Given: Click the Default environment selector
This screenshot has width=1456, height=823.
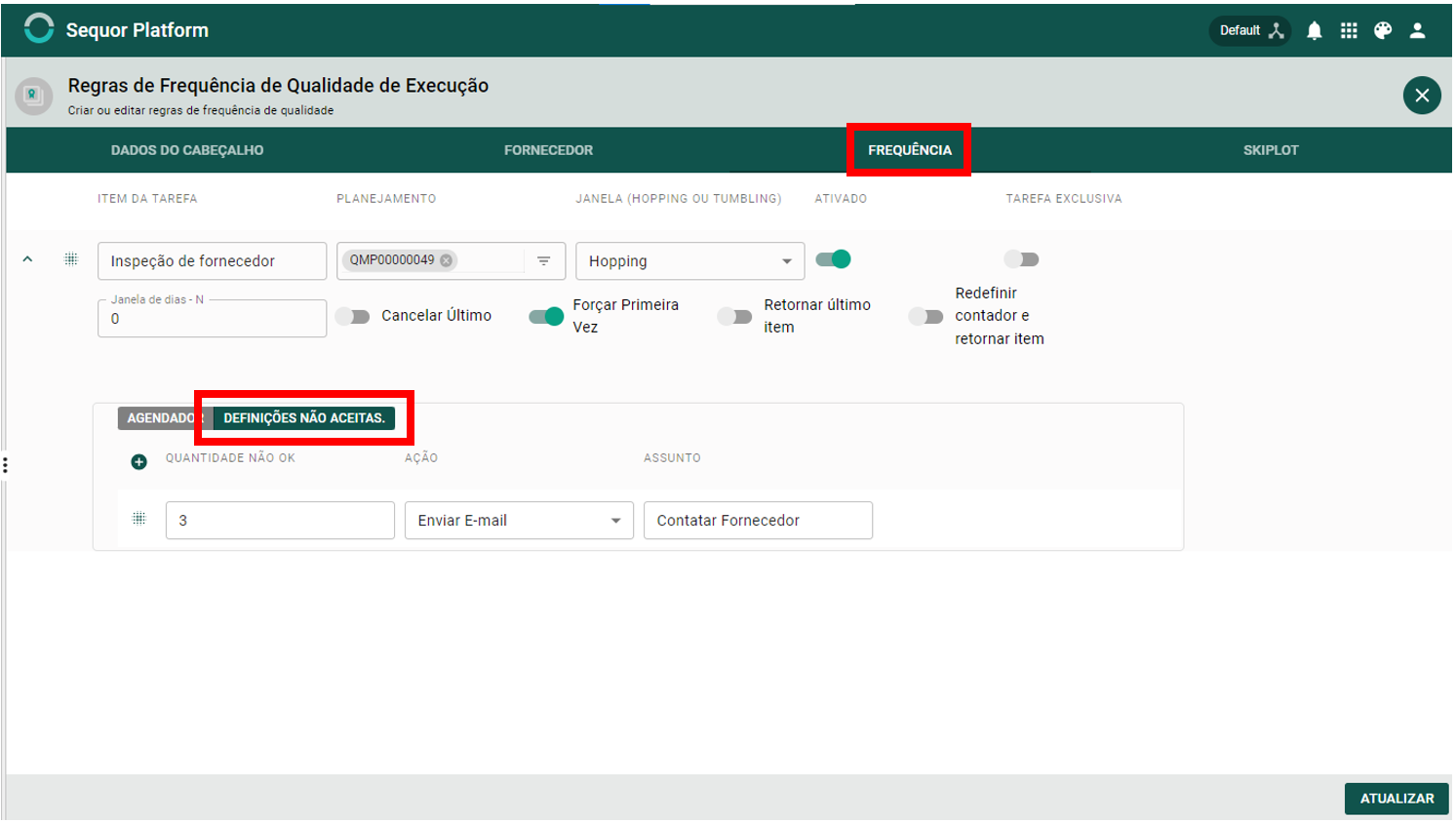Looking at the screenshot, I should pyautogui.click(x=1250, y=30).
